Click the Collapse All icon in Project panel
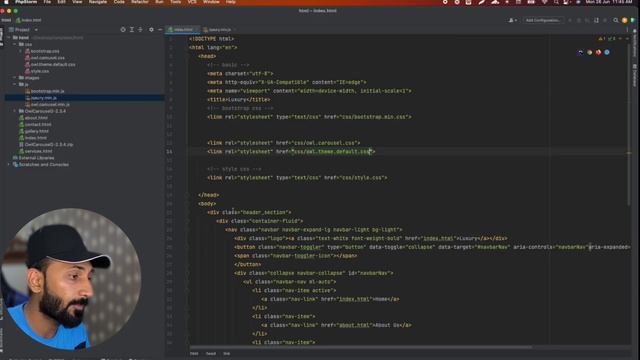 coord(140,30)
